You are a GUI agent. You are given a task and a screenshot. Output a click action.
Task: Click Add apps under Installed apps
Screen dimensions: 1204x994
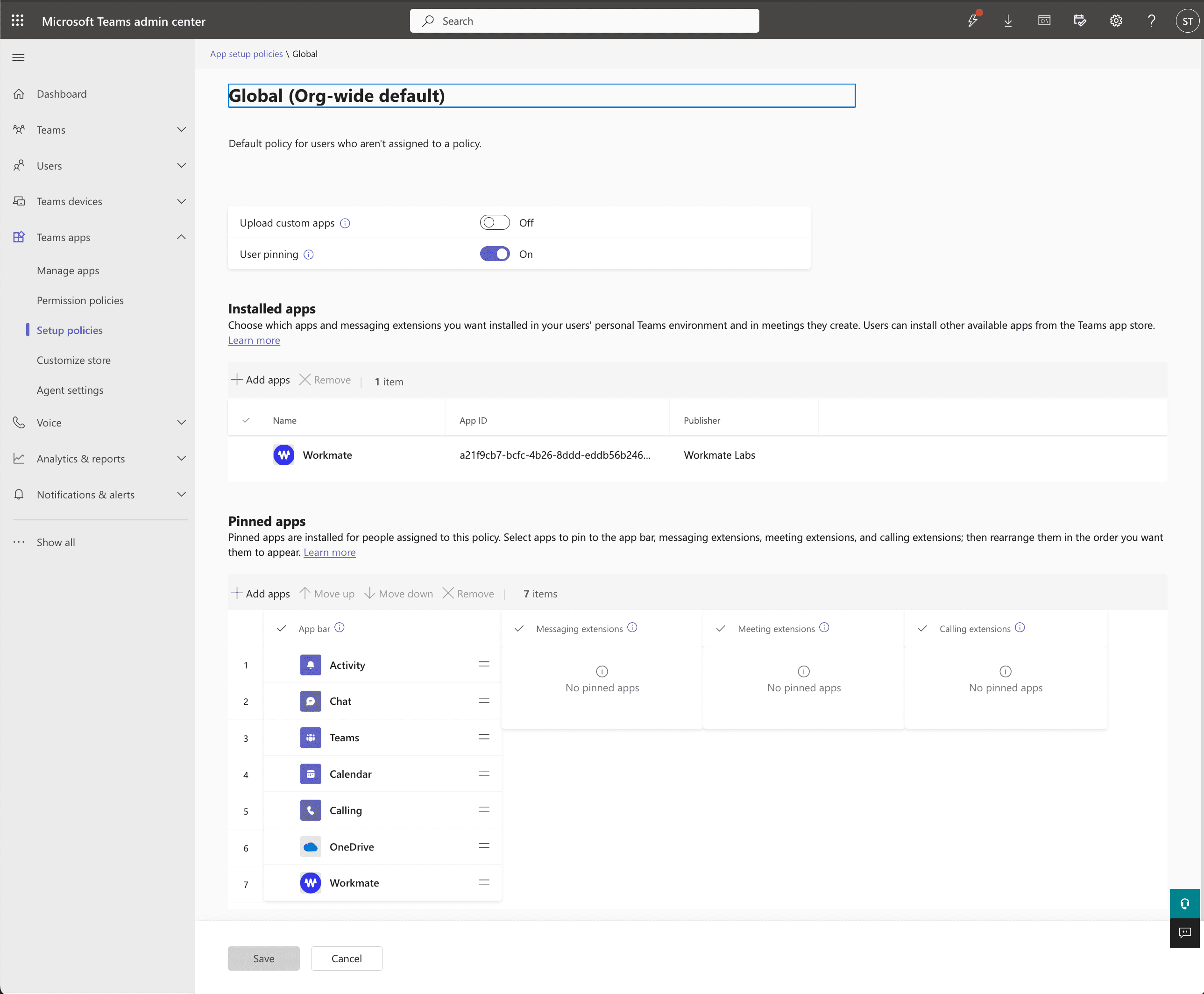(x=261, y=380)
